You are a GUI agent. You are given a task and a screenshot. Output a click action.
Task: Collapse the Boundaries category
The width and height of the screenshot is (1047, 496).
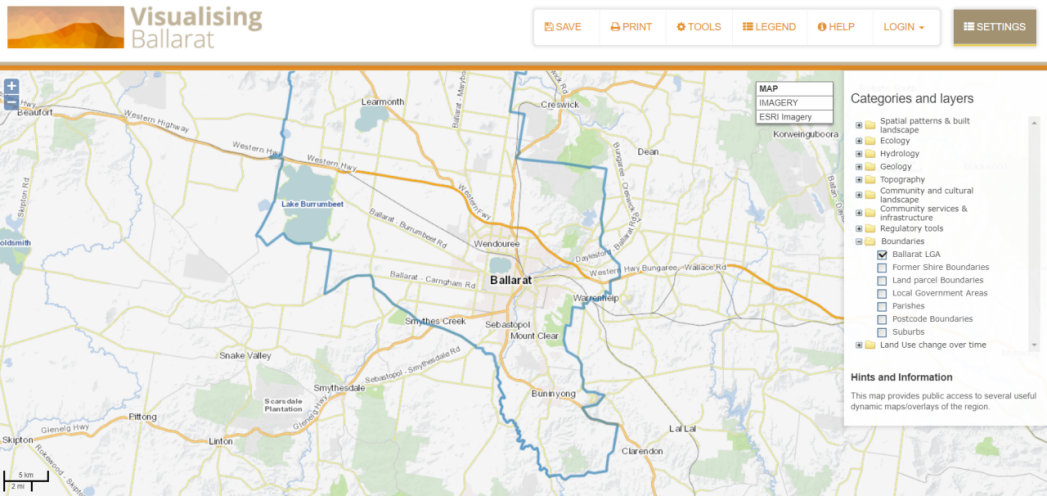tap(859, 241)
